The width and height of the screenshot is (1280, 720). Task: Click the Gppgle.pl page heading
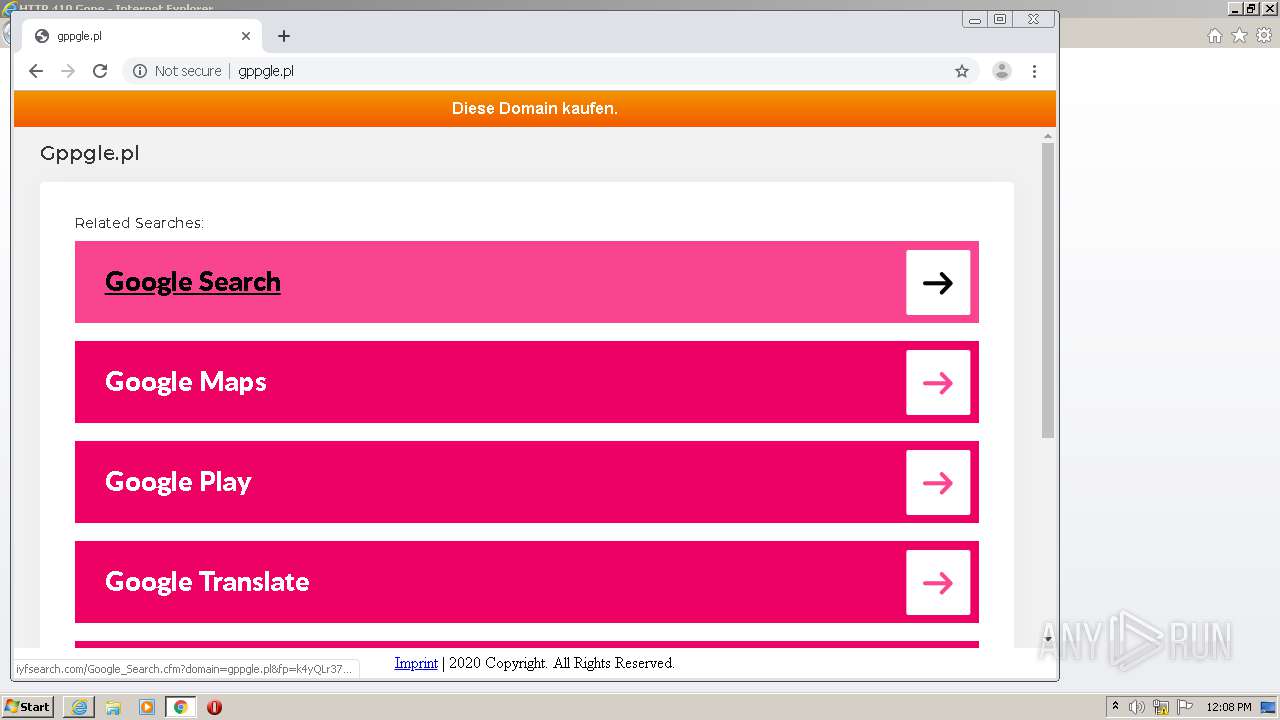point(89,153)
